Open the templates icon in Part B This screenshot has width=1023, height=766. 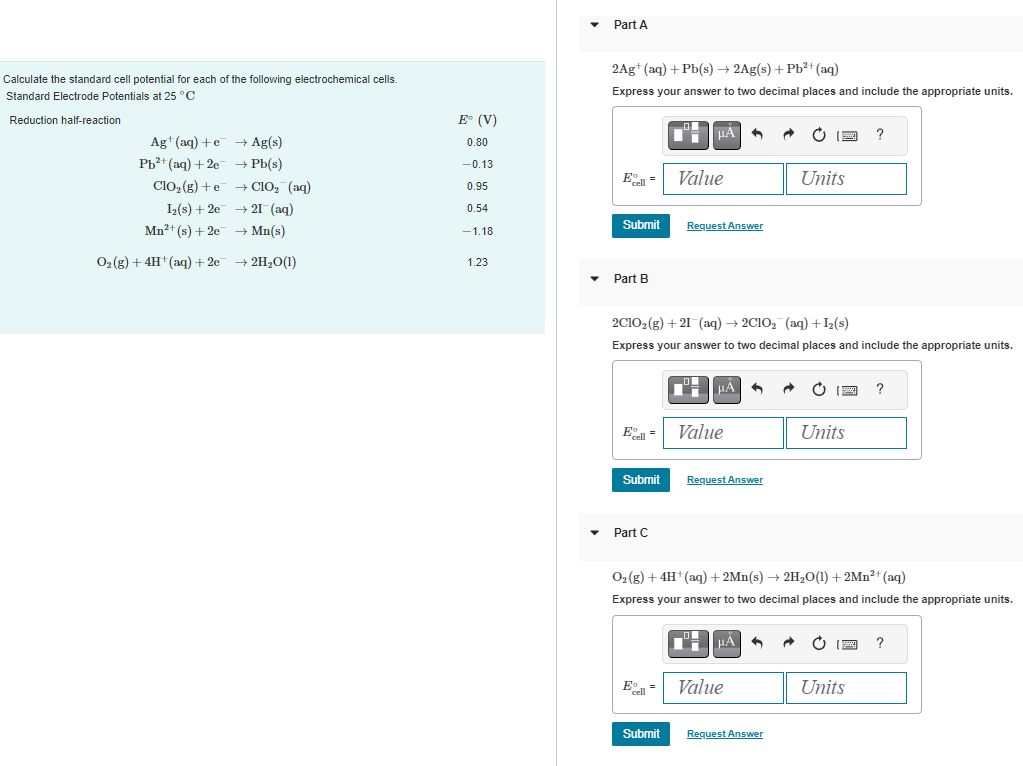(x=688, y=390)
